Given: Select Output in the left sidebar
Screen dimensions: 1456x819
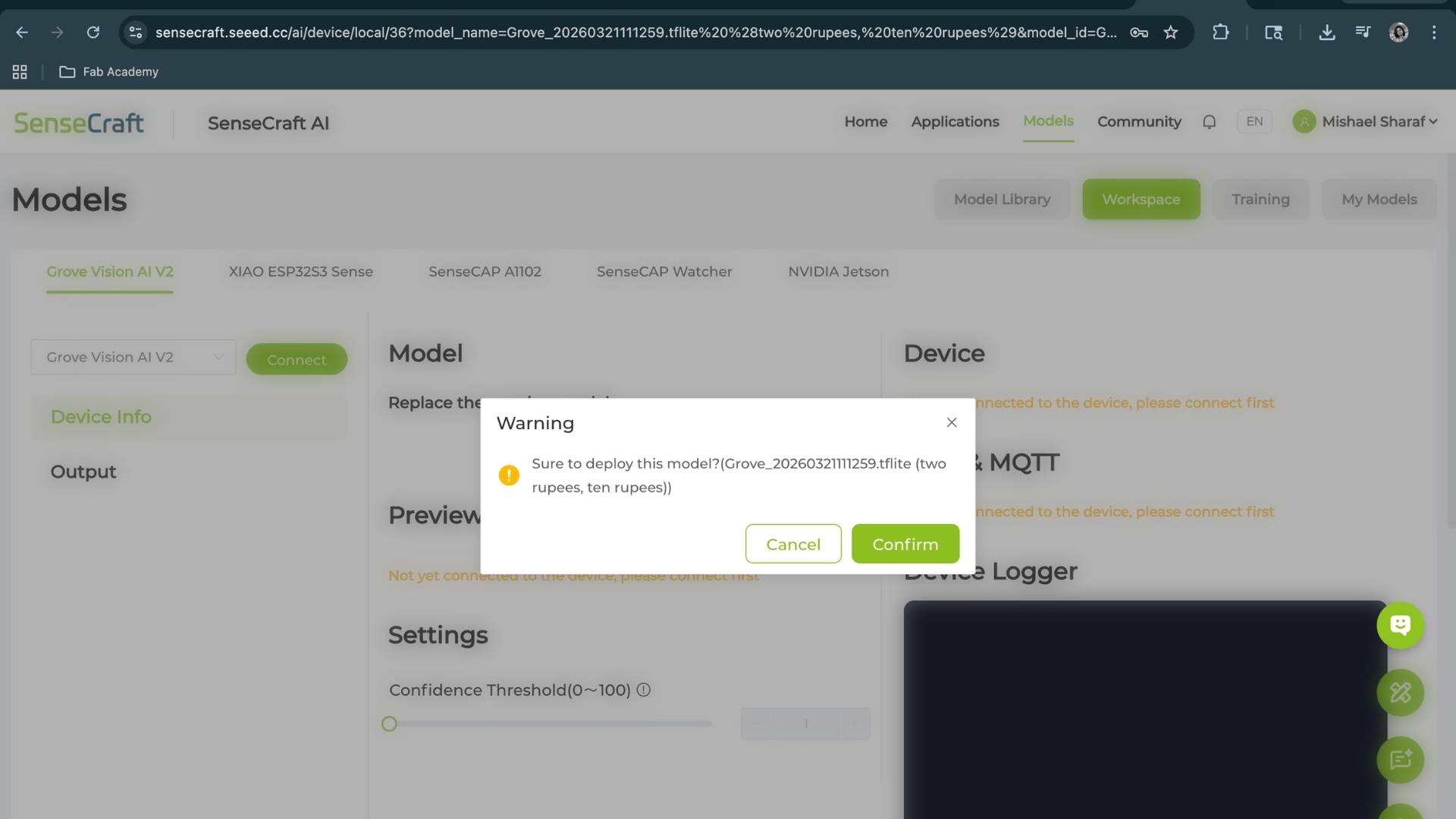Looking at the screenshot, I should click(x=83, y=472).
